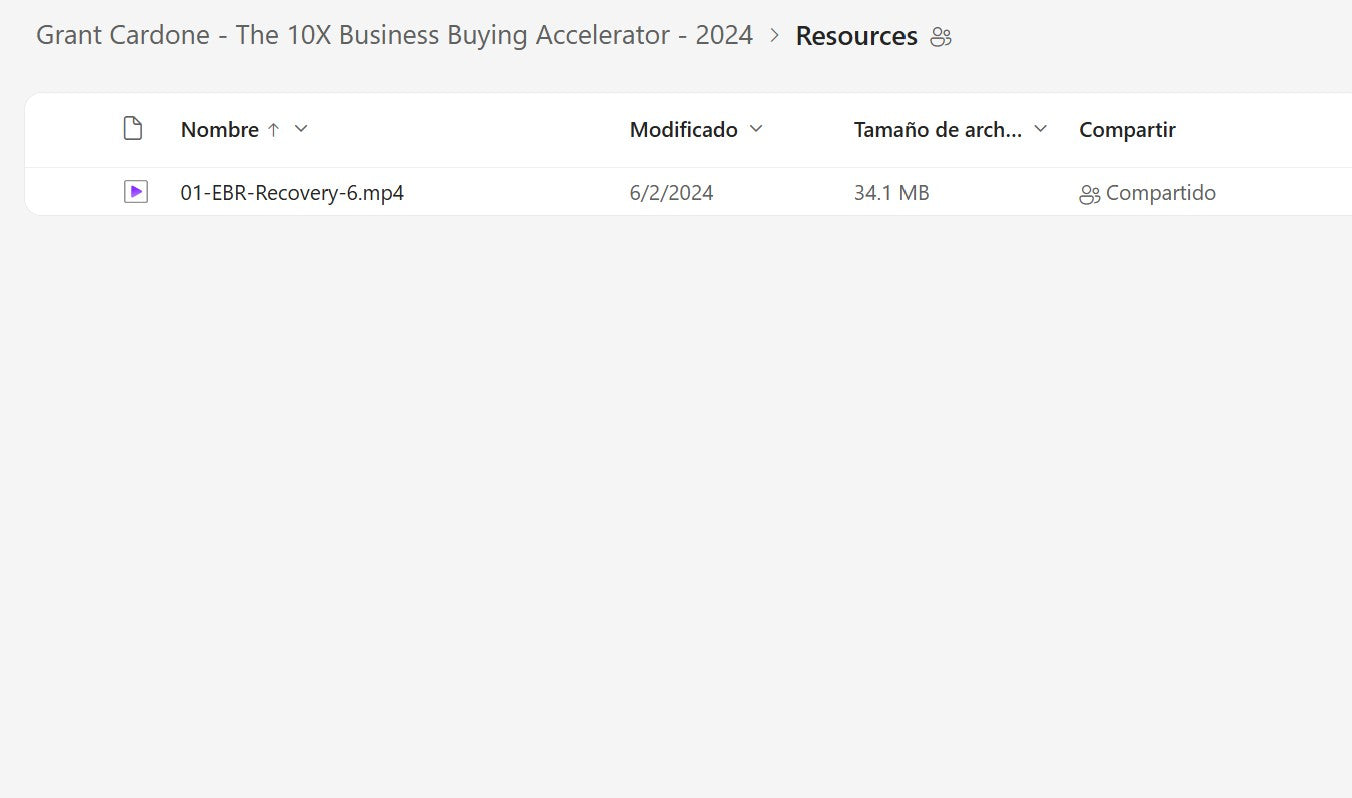Click the Modificado column header
Viewport: 1352px width, 798px height.
683,130
